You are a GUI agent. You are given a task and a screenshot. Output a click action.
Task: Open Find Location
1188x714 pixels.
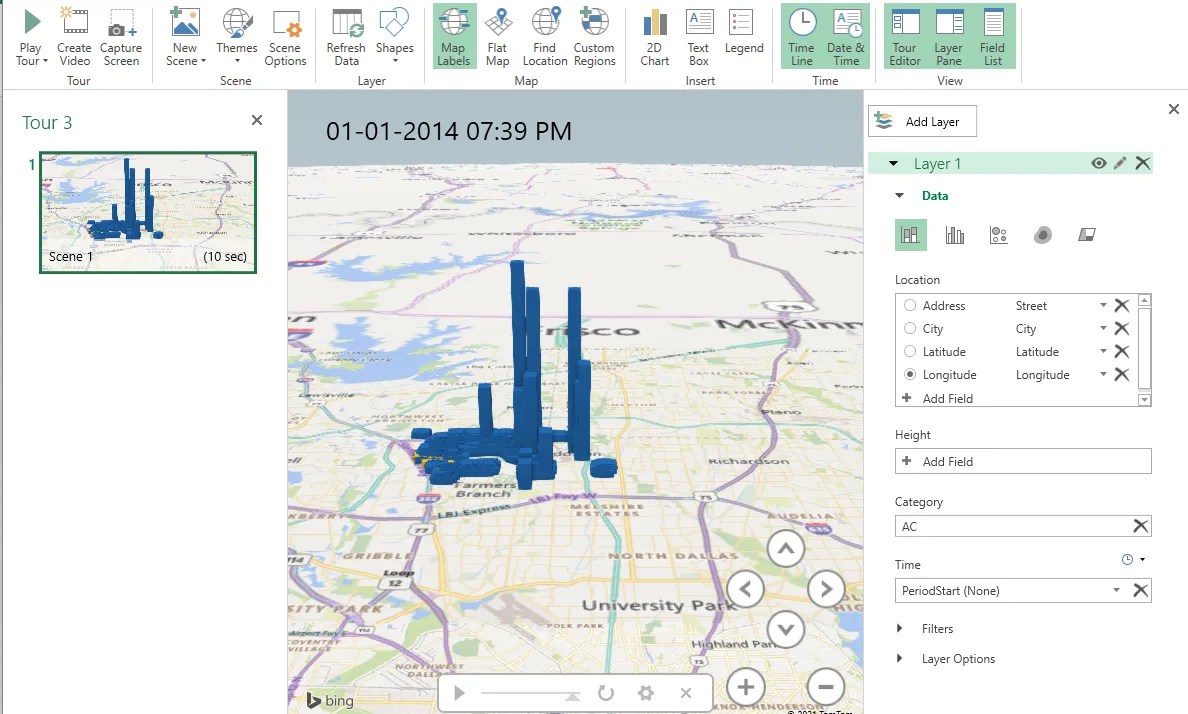pos(545,37)
